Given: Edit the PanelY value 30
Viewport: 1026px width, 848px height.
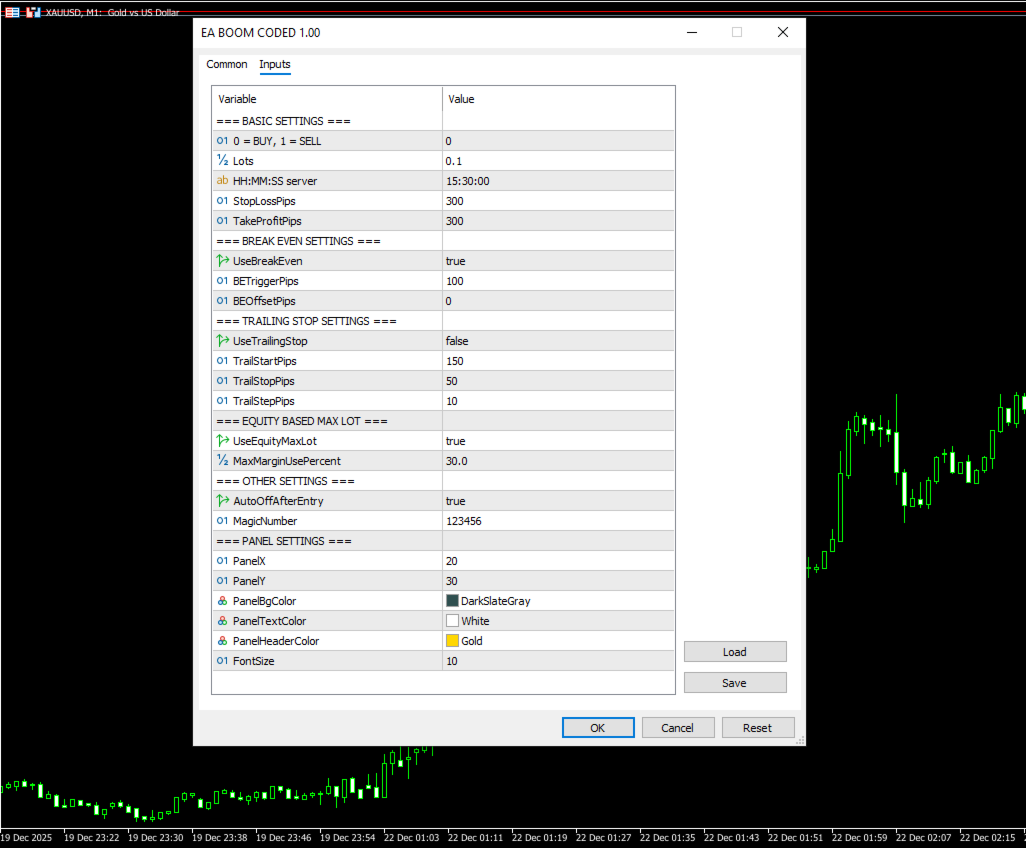Looking at the screenshot, I should coord(558,580).
